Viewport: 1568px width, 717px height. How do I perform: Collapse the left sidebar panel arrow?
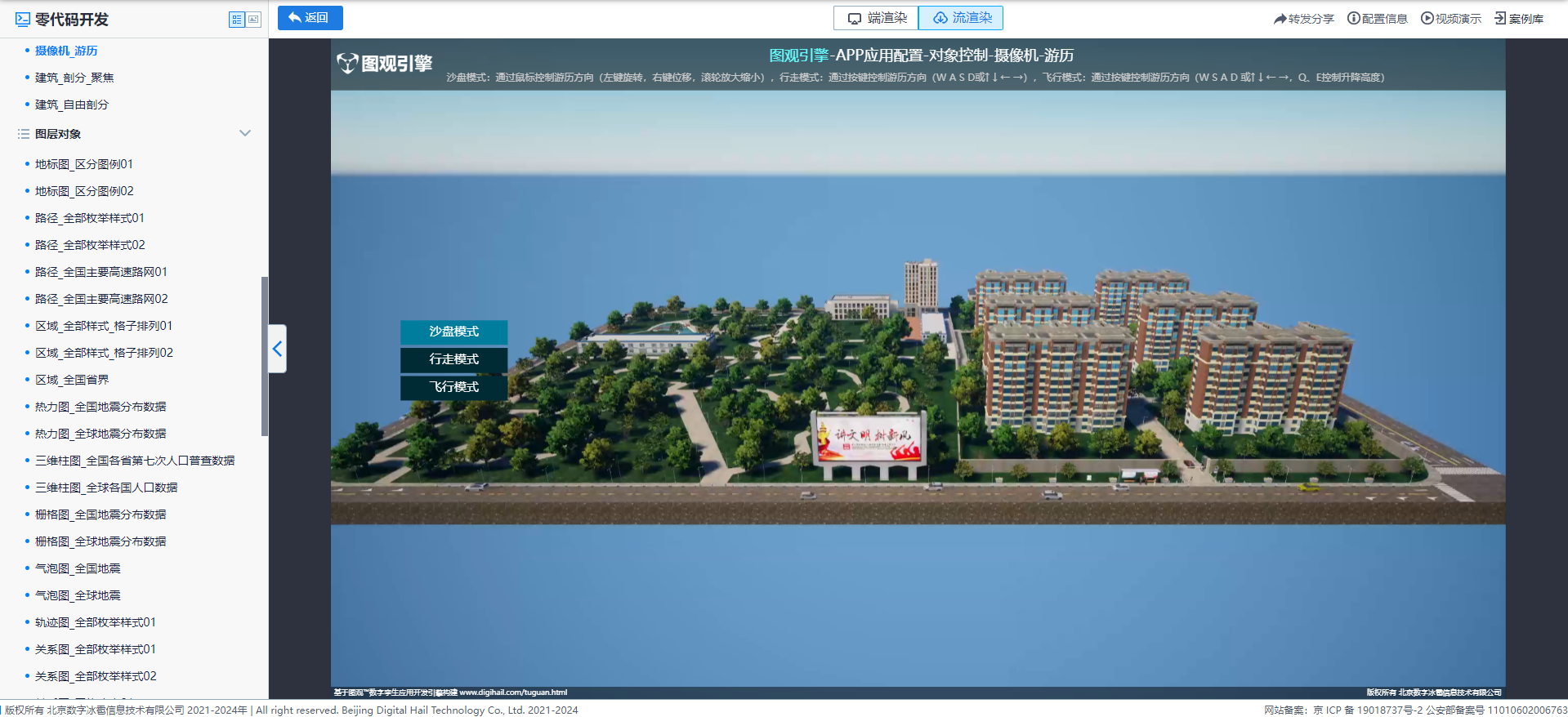[x=277, y=349]
